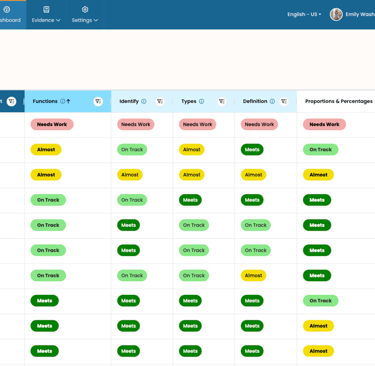Open the filter for the Identify column
Screen dimensions: 375x366
160,101
